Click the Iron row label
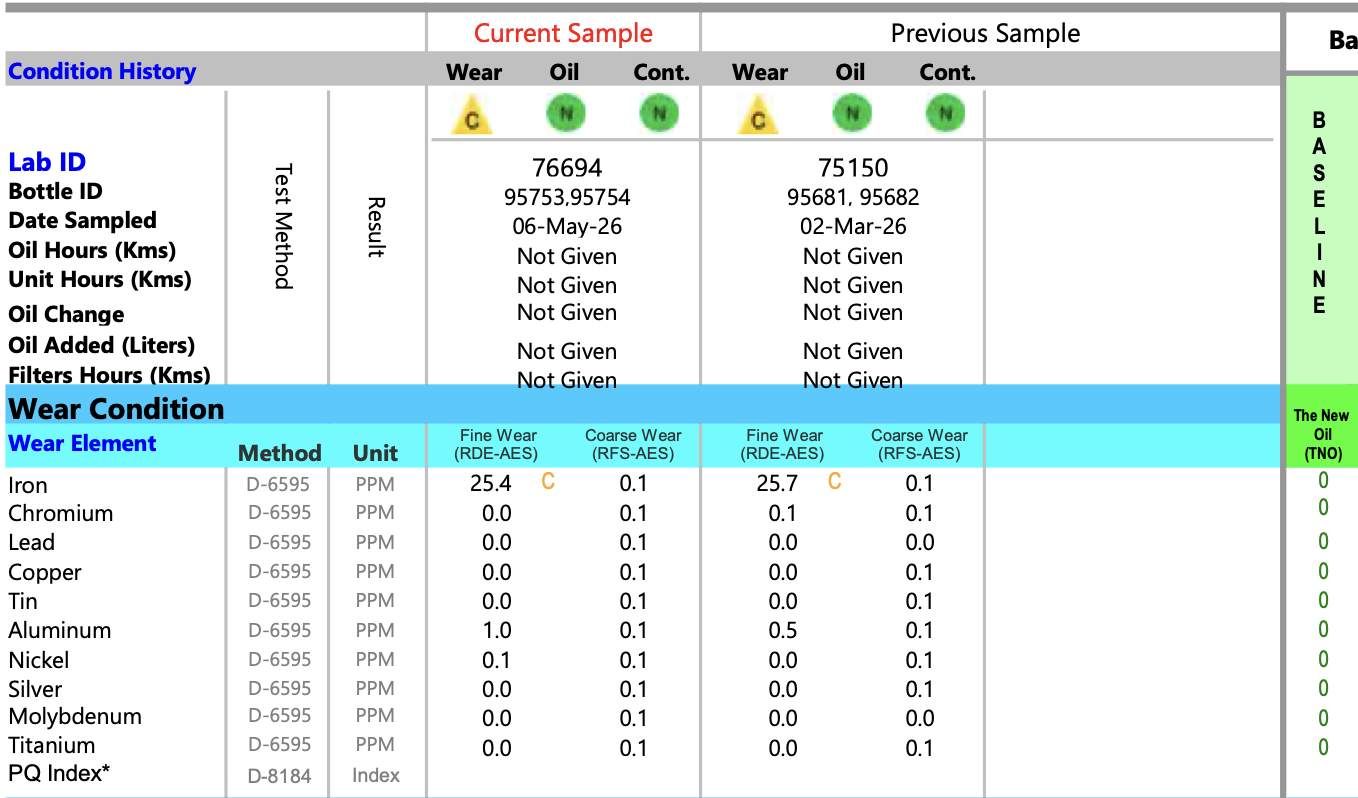 tap(28, 485)
